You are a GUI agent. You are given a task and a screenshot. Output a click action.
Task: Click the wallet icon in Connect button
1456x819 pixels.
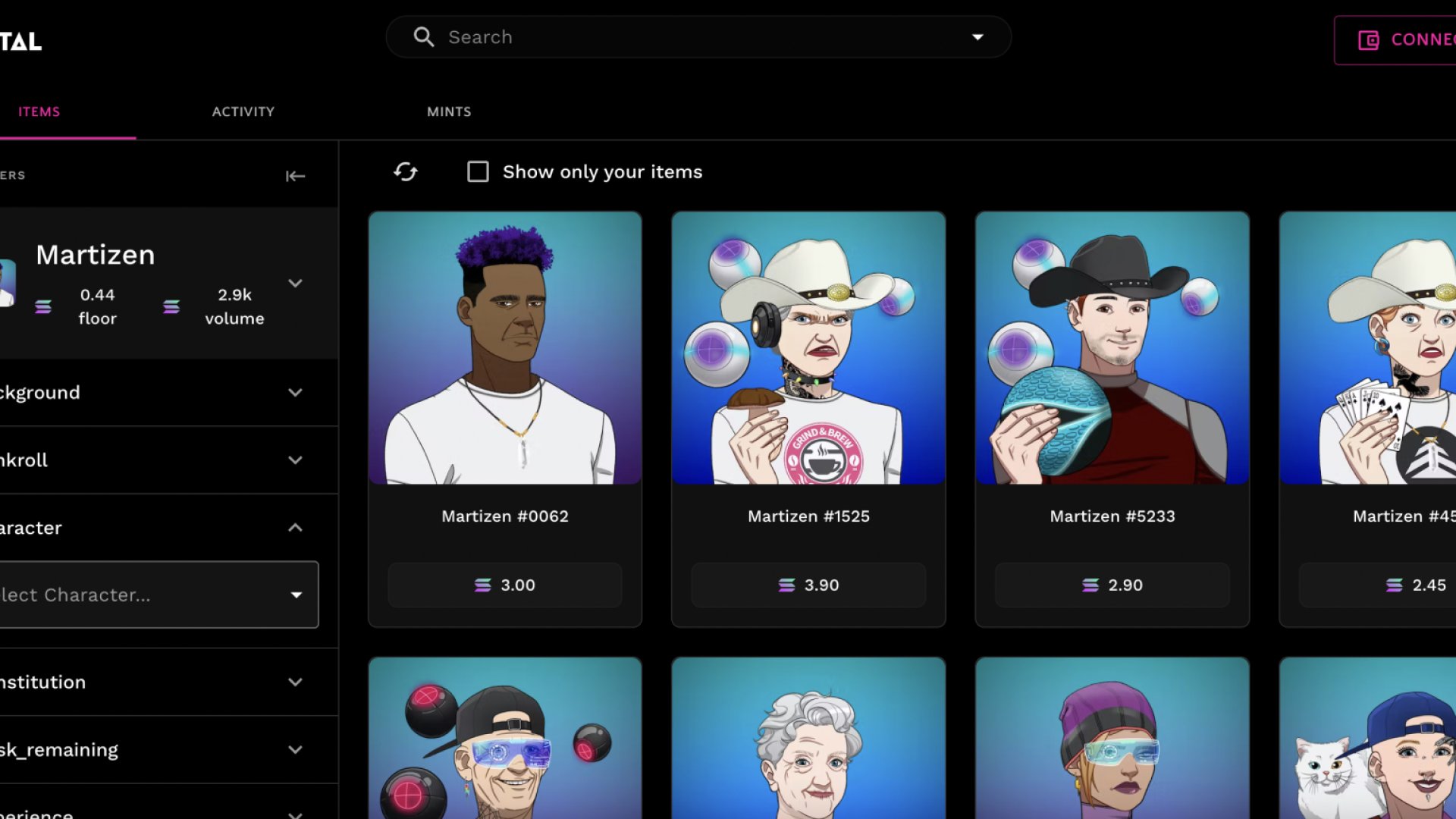pyautogui.click(x=1368, y=40)
